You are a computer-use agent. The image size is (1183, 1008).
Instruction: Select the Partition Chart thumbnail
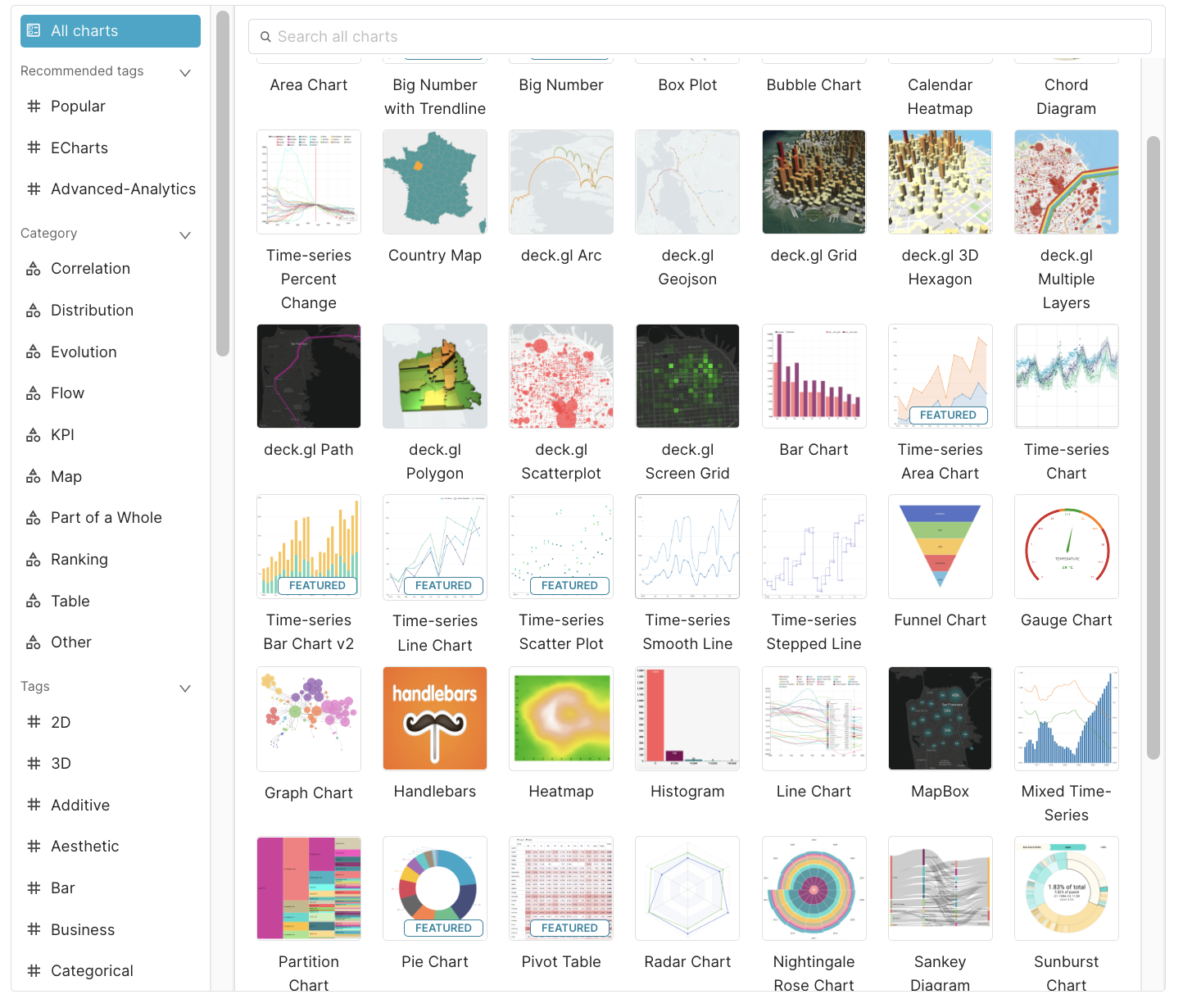click(309, 888)
